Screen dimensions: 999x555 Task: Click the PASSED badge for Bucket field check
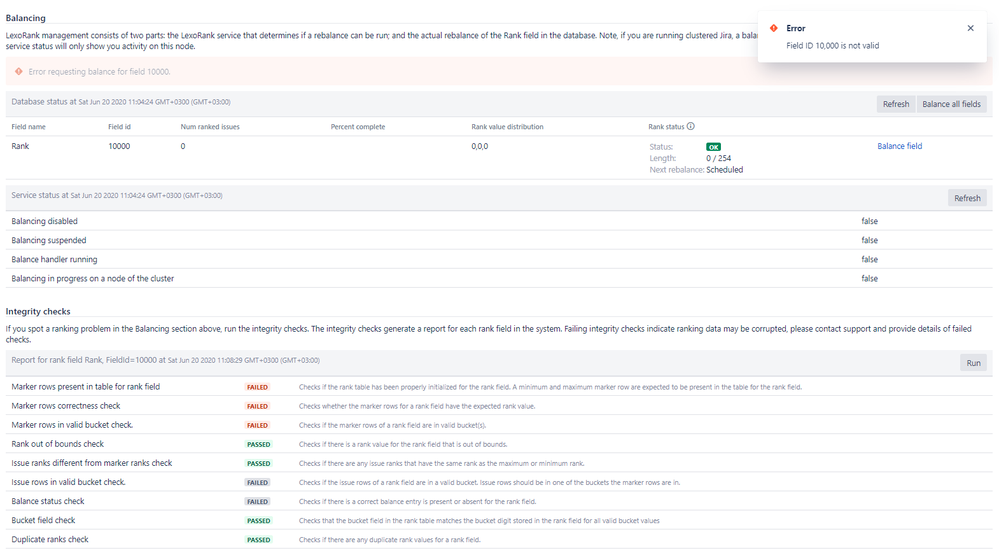pos(259,521)
